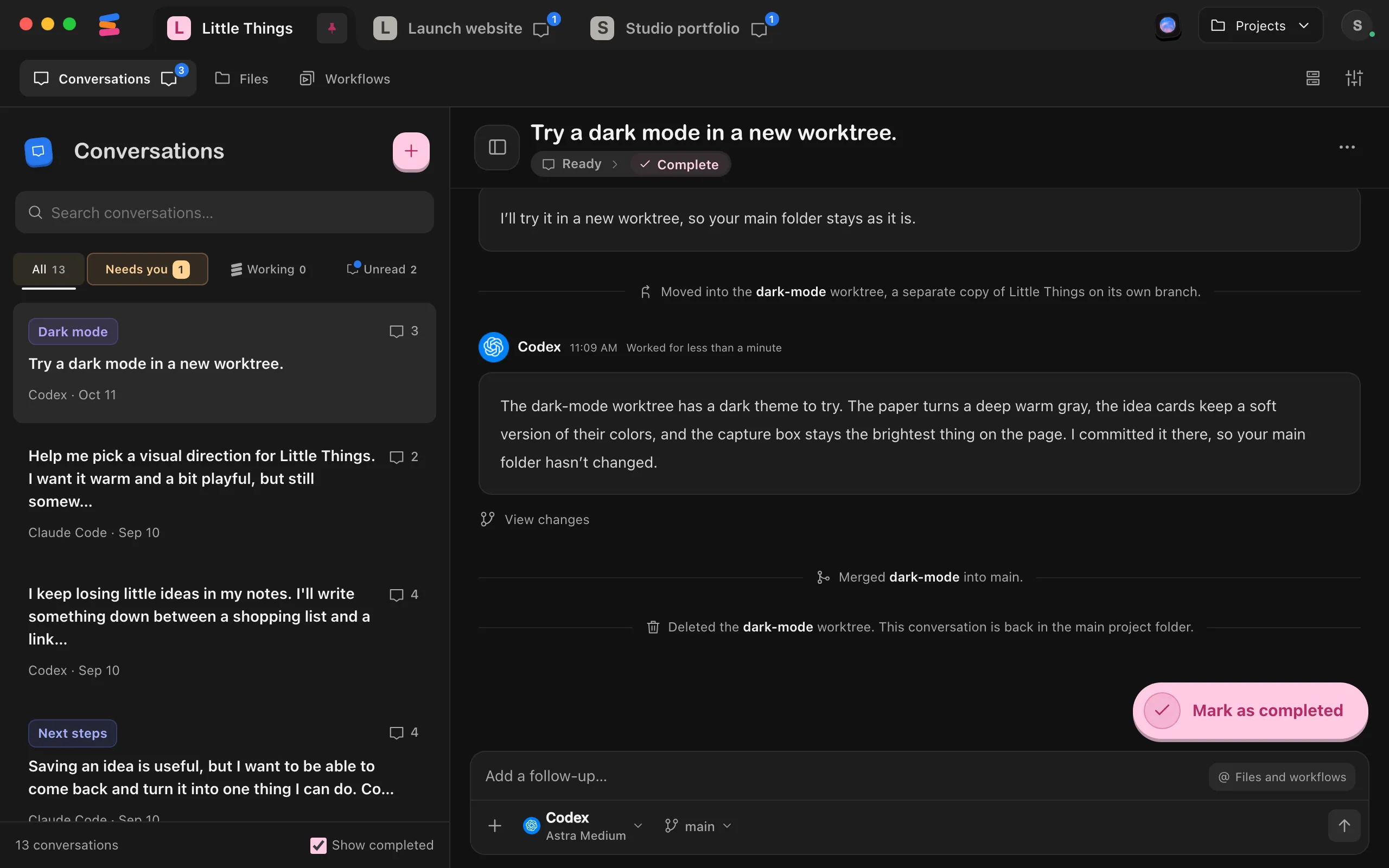Click the colorful orb icon beside Projects
This screenshot has height=868, width=1389.
[1168, 26]
